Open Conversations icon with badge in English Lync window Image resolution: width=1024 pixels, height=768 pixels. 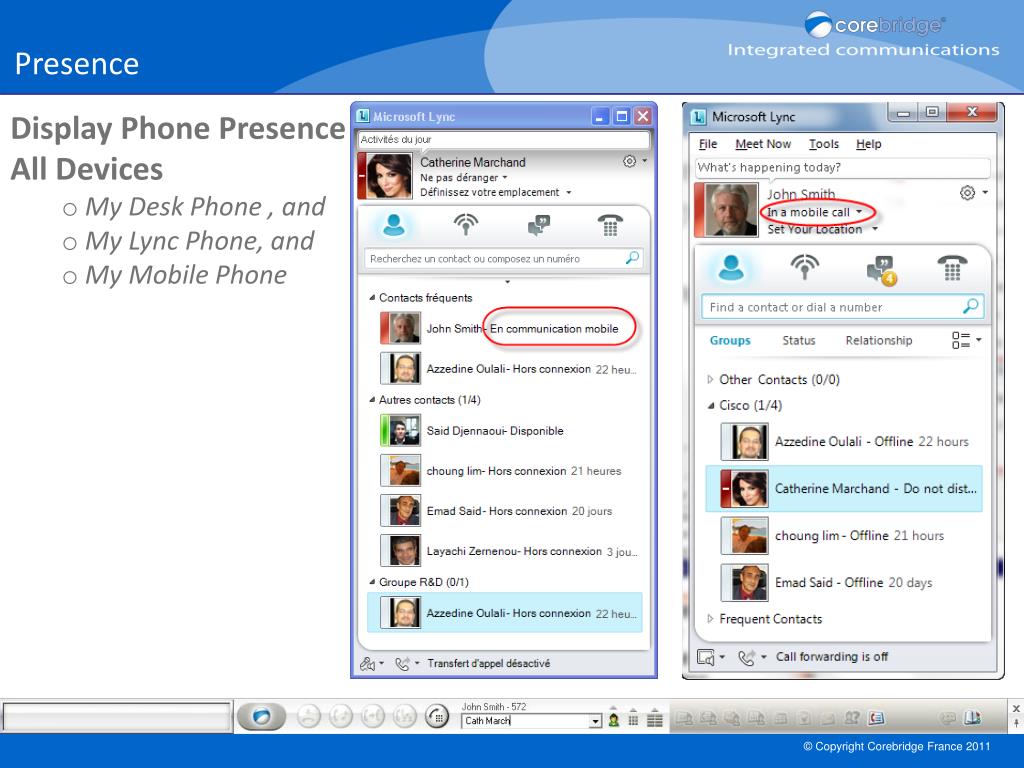881,270
